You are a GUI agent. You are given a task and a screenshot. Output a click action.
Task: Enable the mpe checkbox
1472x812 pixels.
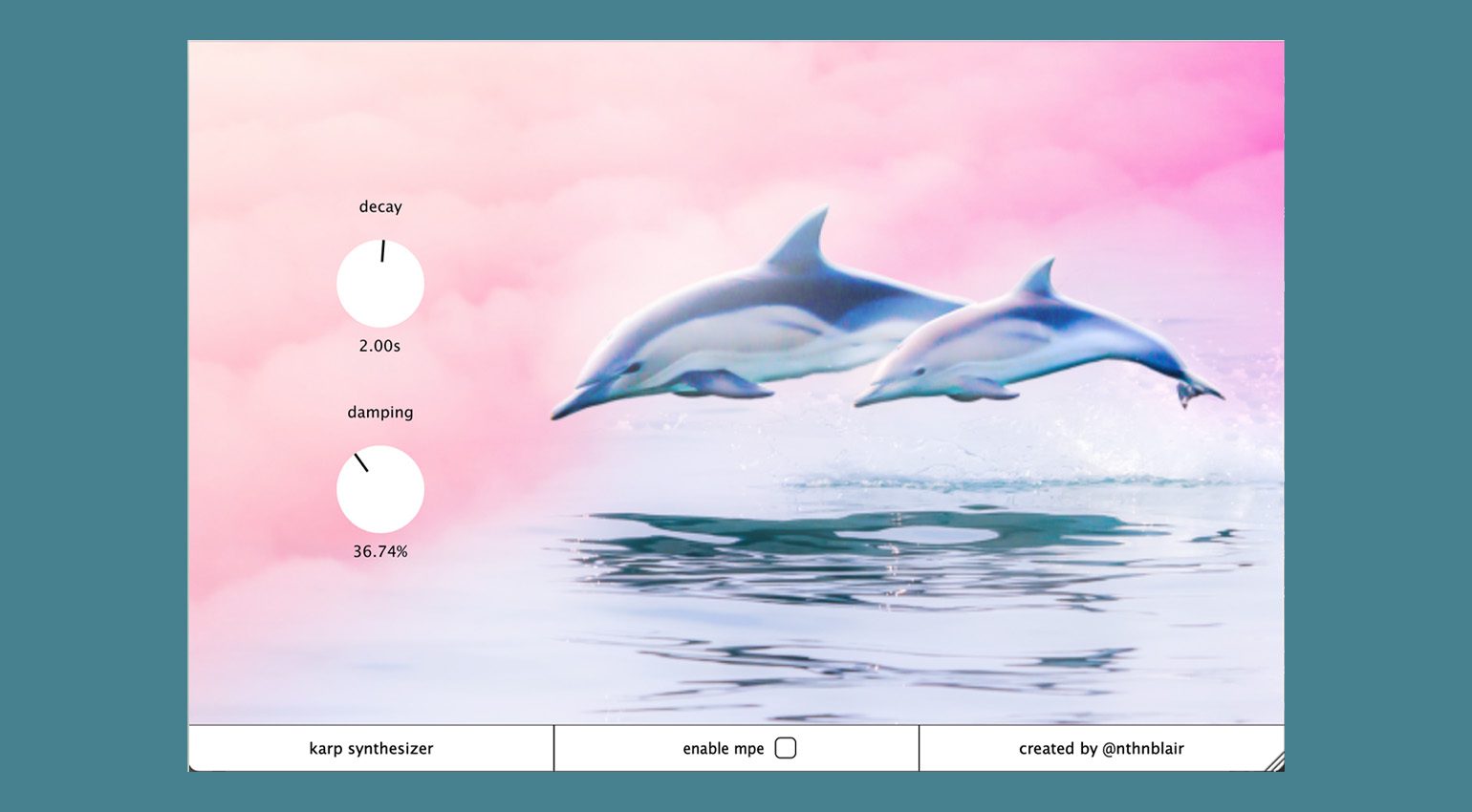coord(786,748)
